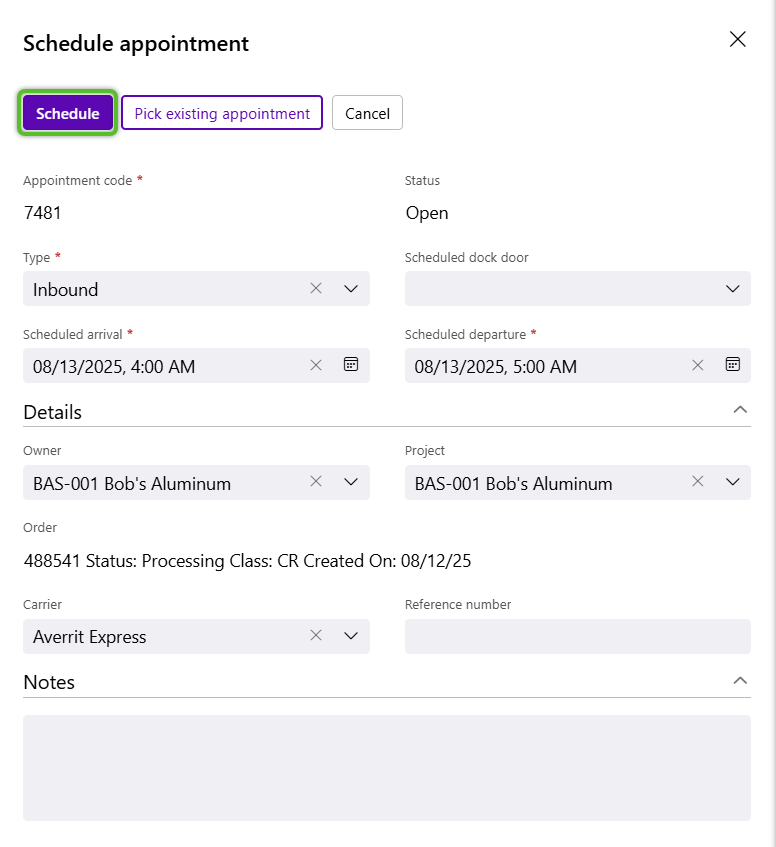Viewport: 776px width, 847px height.
Task: Open the Project dropdown list
Action: [732, 482]
